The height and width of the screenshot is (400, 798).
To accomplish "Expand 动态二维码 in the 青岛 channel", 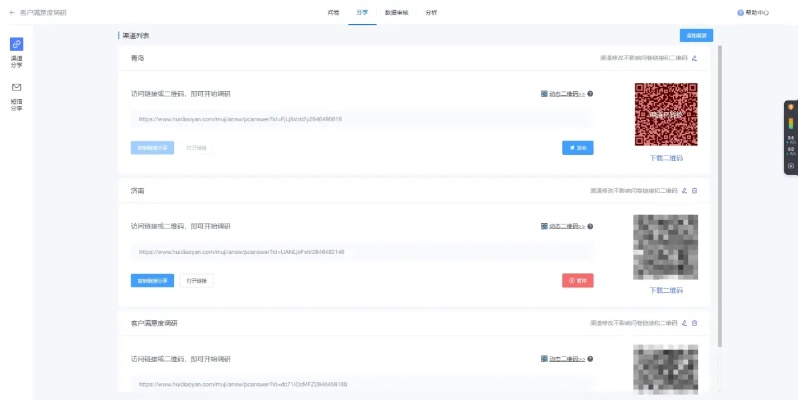I will pyautogui.click(x=562, y=94).
